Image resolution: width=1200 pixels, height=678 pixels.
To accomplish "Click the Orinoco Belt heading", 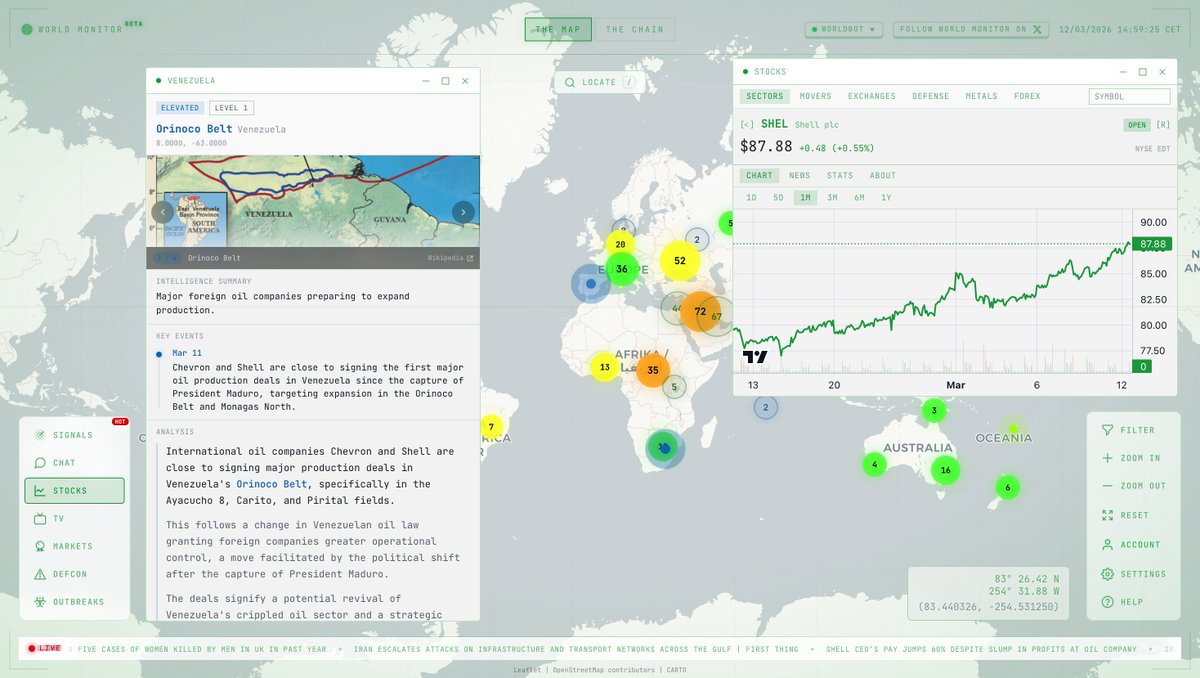I will tap(194, 129).
